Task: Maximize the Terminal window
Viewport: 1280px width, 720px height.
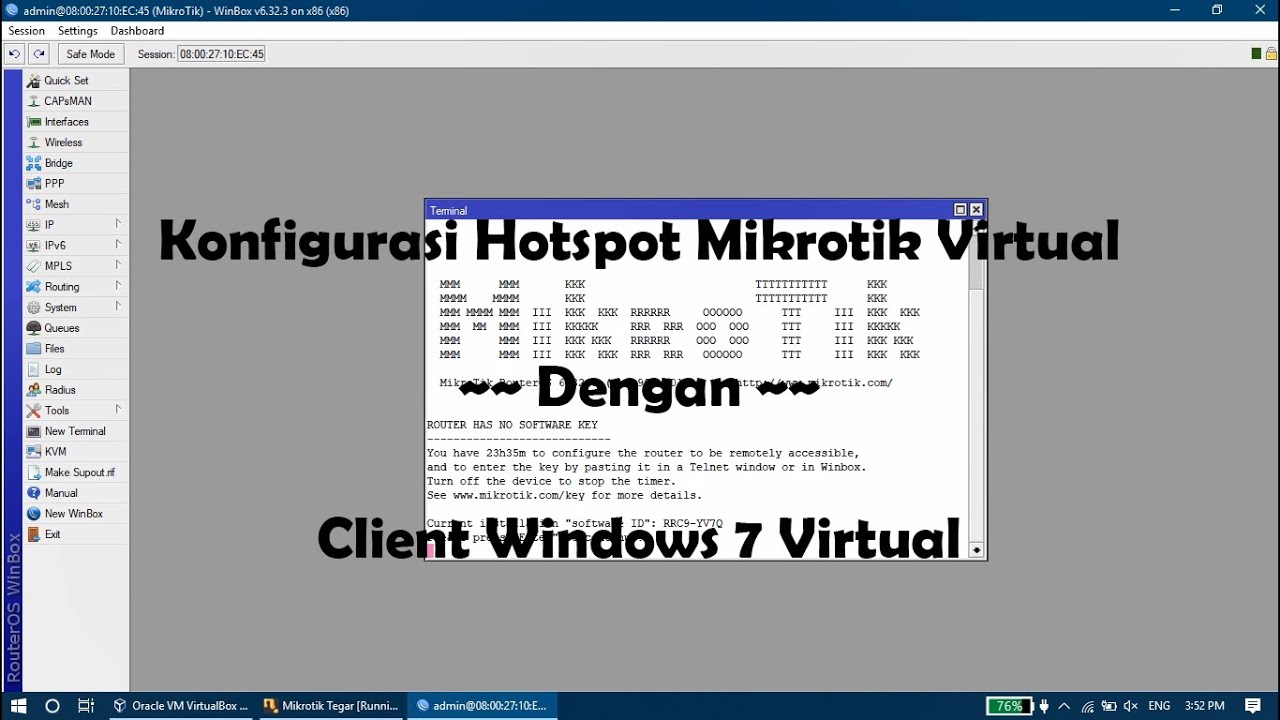Action: click(x=960, y=210)
